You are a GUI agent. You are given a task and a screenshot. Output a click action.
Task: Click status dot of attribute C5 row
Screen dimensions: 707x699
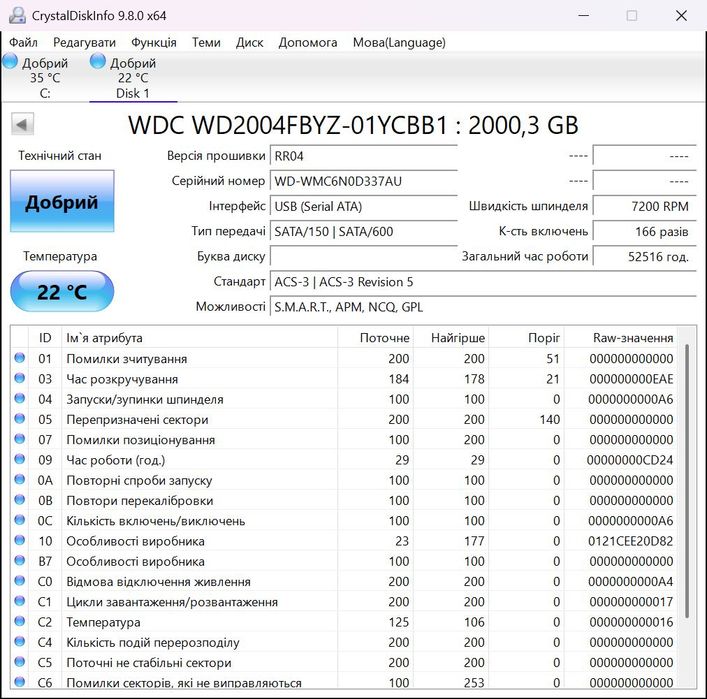(19, 662)
